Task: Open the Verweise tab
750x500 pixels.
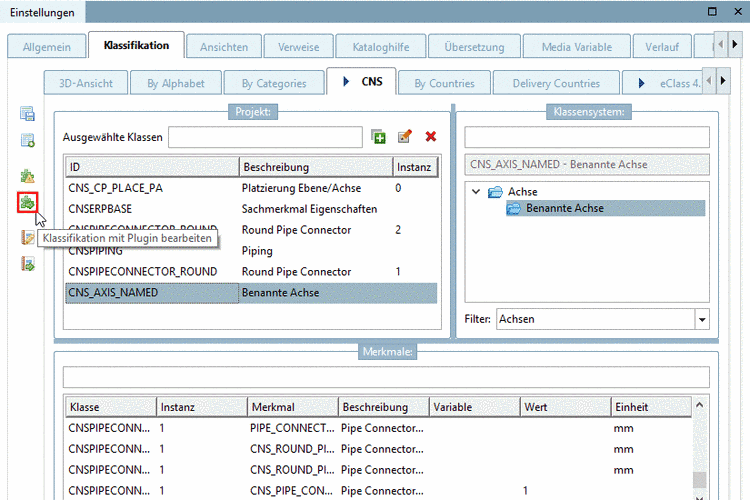Action: (298, 47)
